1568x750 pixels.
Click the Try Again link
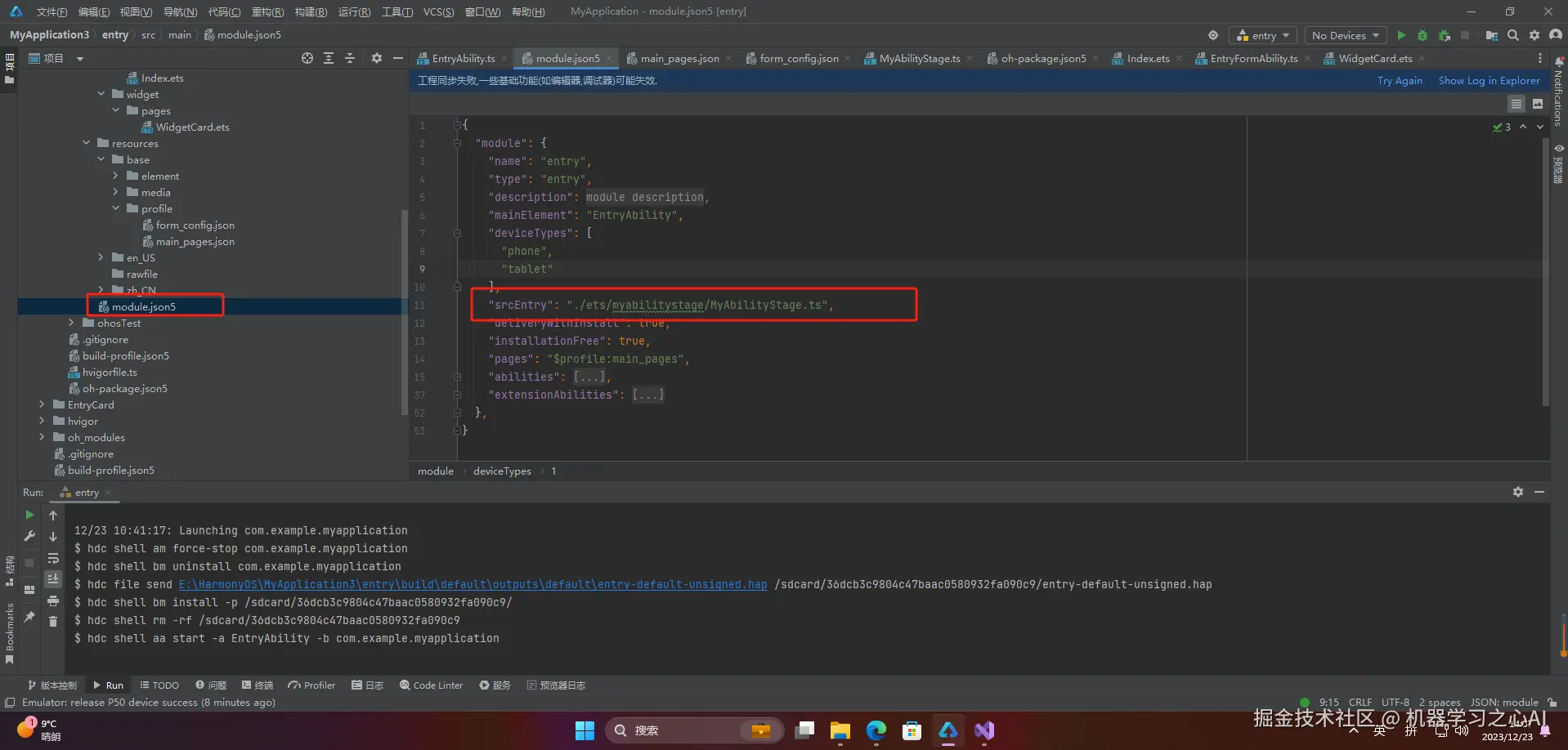pyautogui.click(x=1400, y=80)
